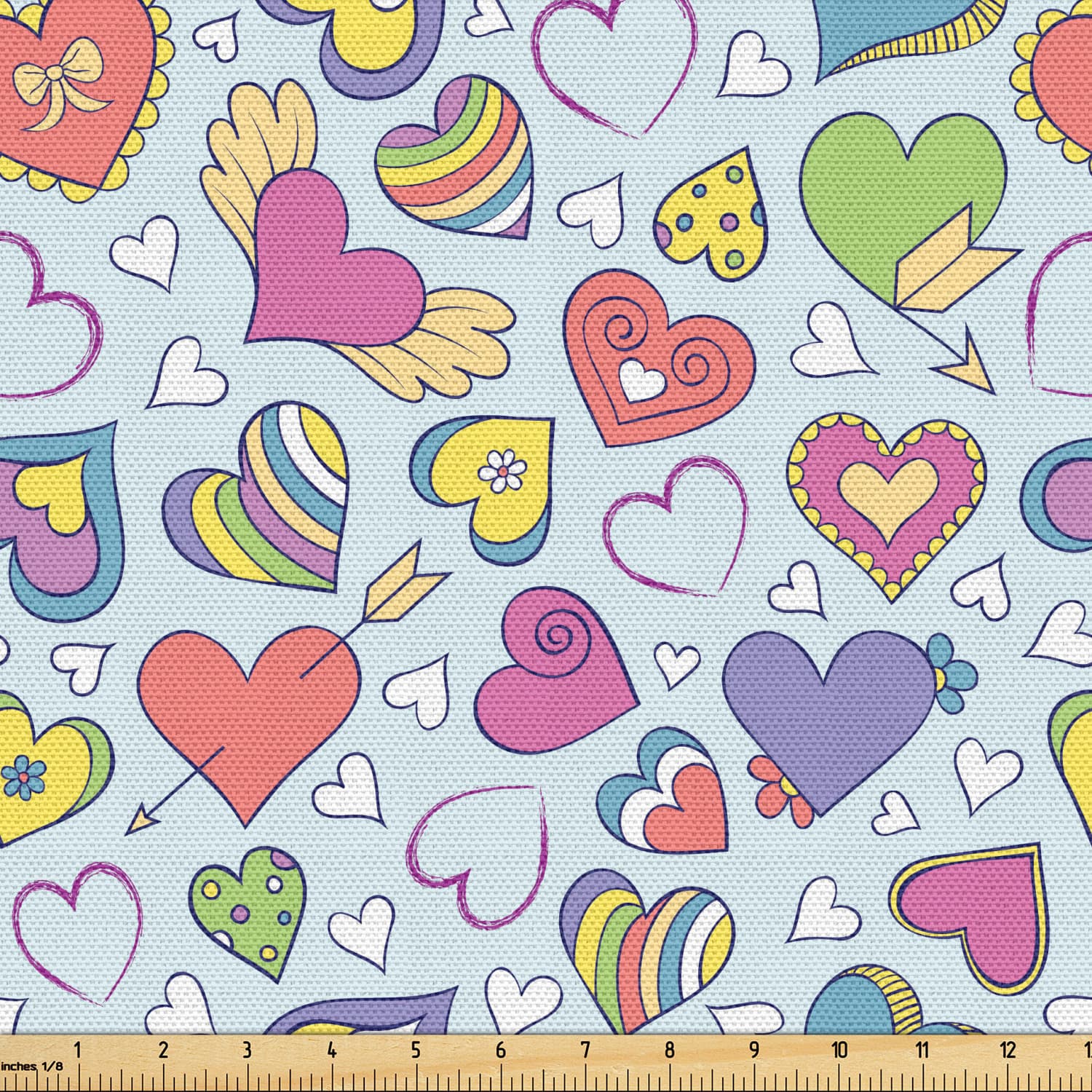Select the number 11 on the ruler
The width and height of the screenshot is (1092, 1092).
922,1050
